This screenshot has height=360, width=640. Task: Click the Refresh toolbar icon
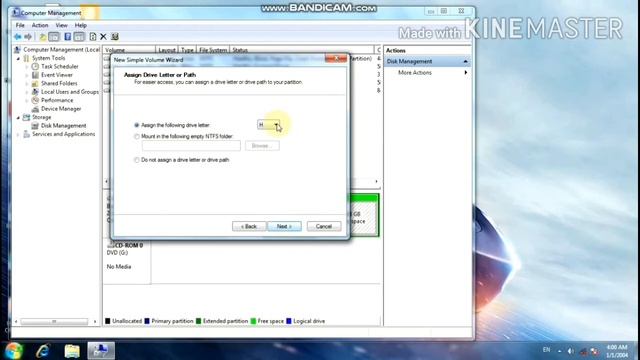coord(93,37)
